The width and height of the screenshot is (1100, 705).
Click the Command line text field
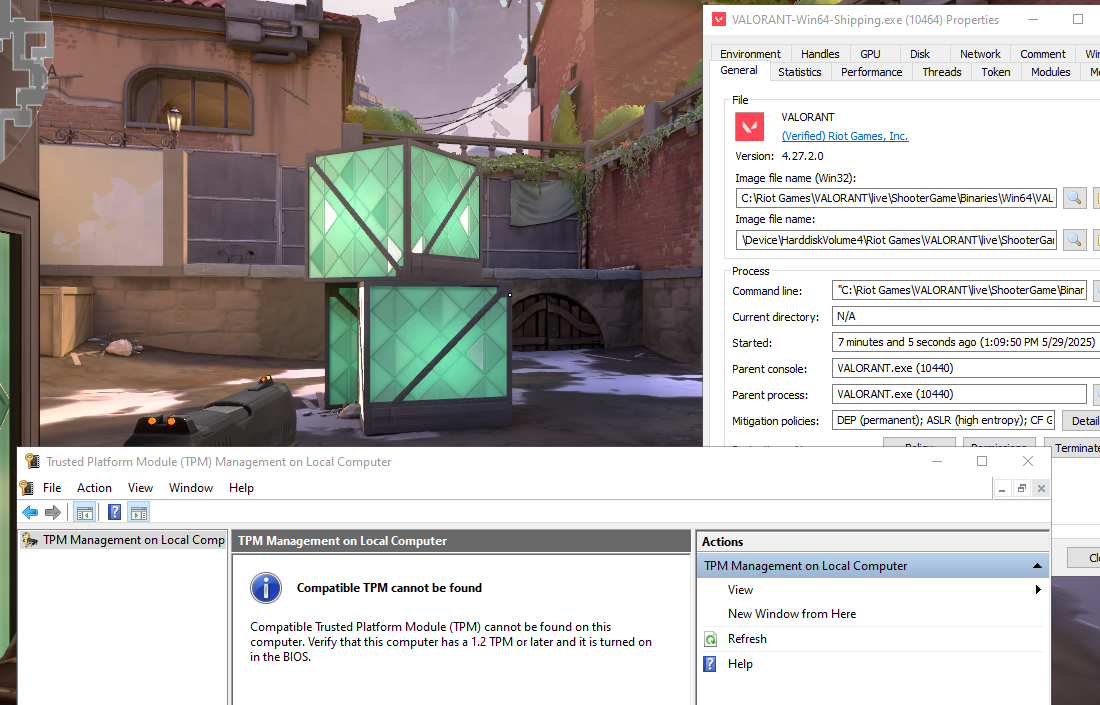tap(958, 291)
